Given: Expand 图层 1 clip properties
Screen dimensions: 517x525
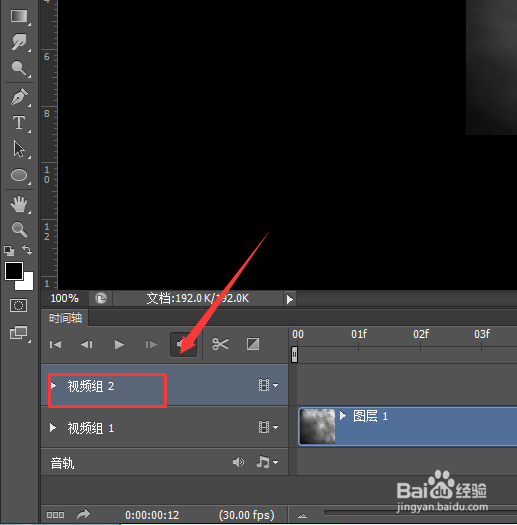Looking at the screenshot, I should [x=343, y=416].
